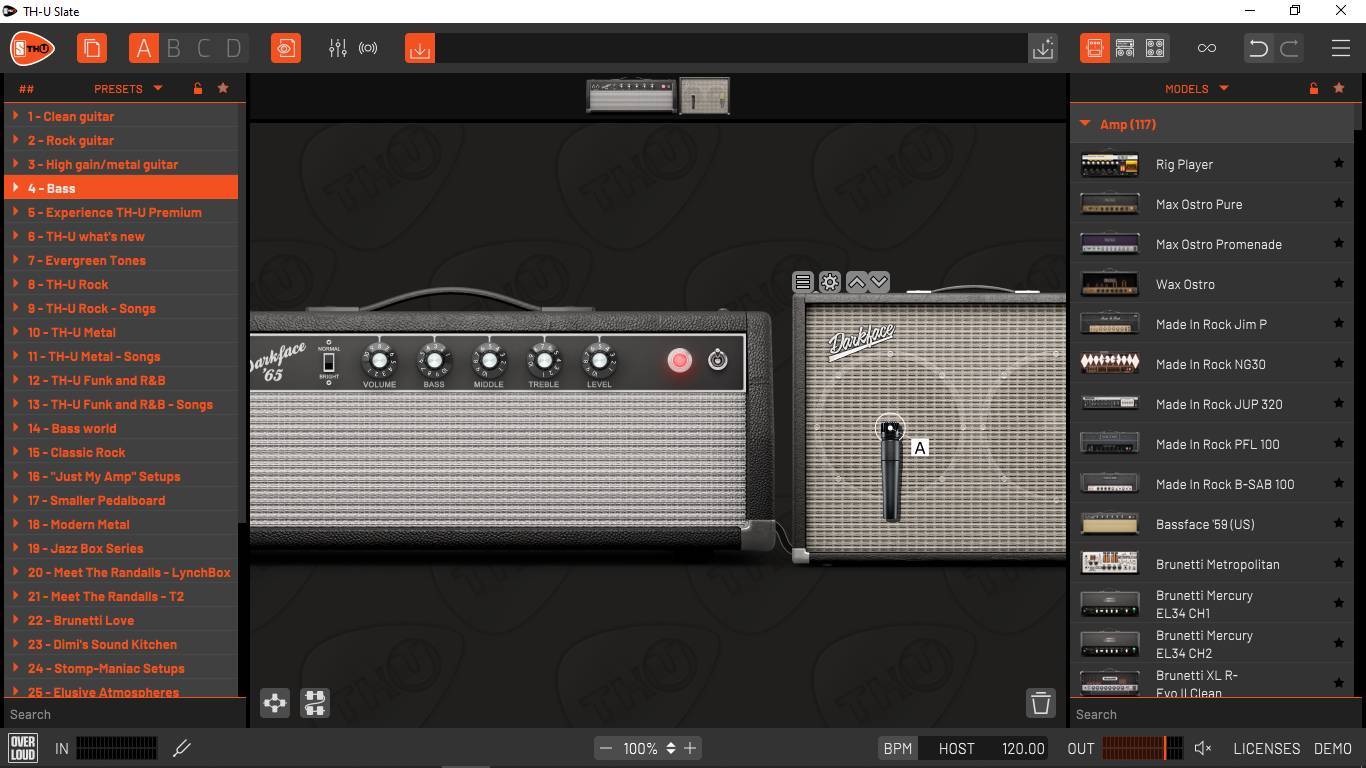The height and width of the screenshot is (768, 1366).
Task: Open the PRESETS dropdown arrow
Action: pos(157,88)
